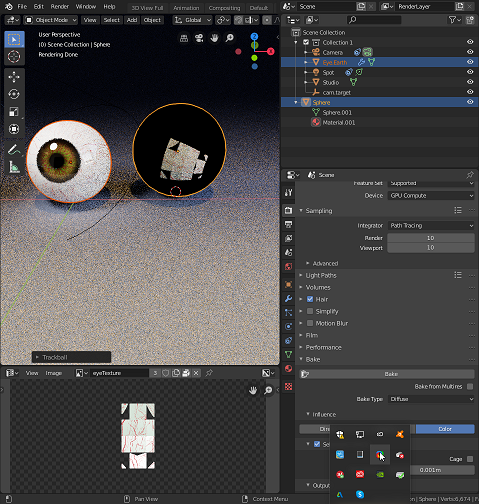Open the Material properties tab
This screenshot has height=504, width=479.
click(289, 369)
